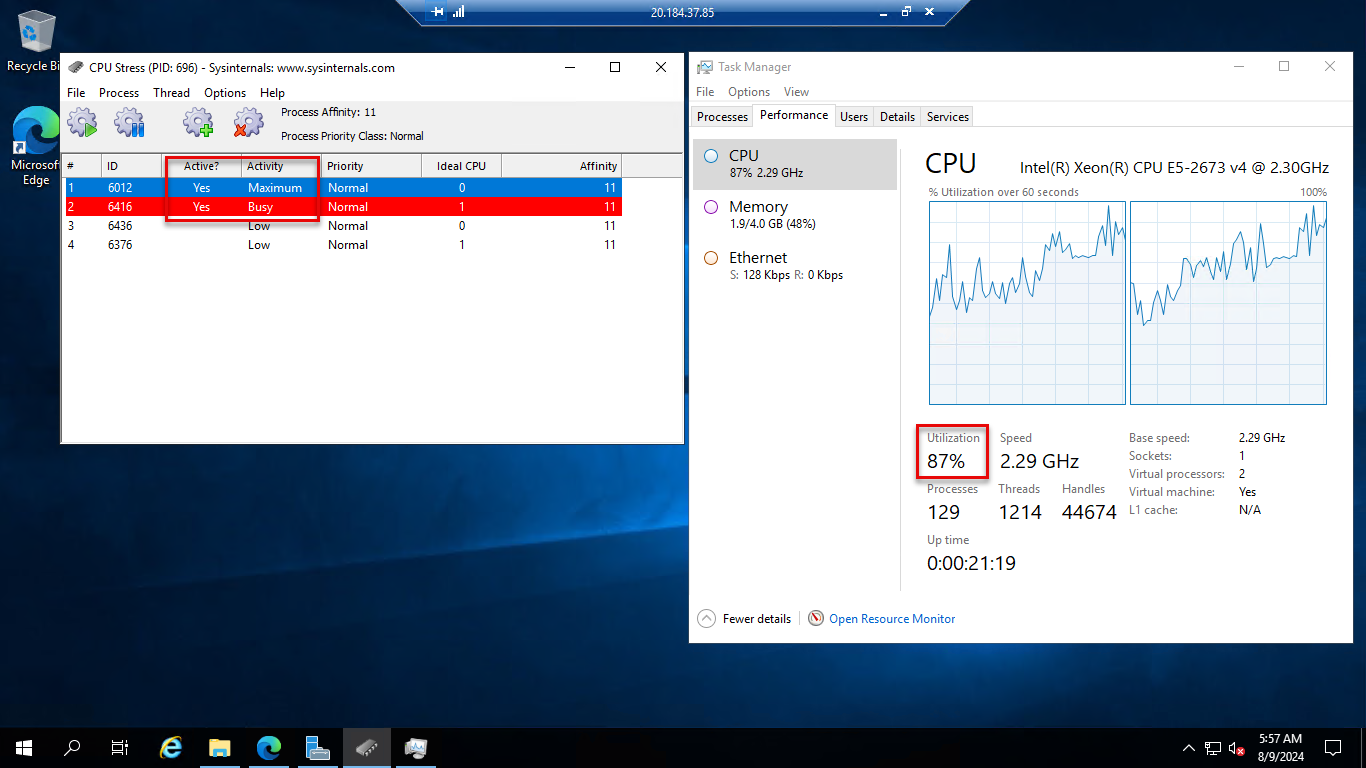Viewport: 1366px width, 768px height.
Task: Launch Microsoft Edge from taskbar
Action: point(269,747)
